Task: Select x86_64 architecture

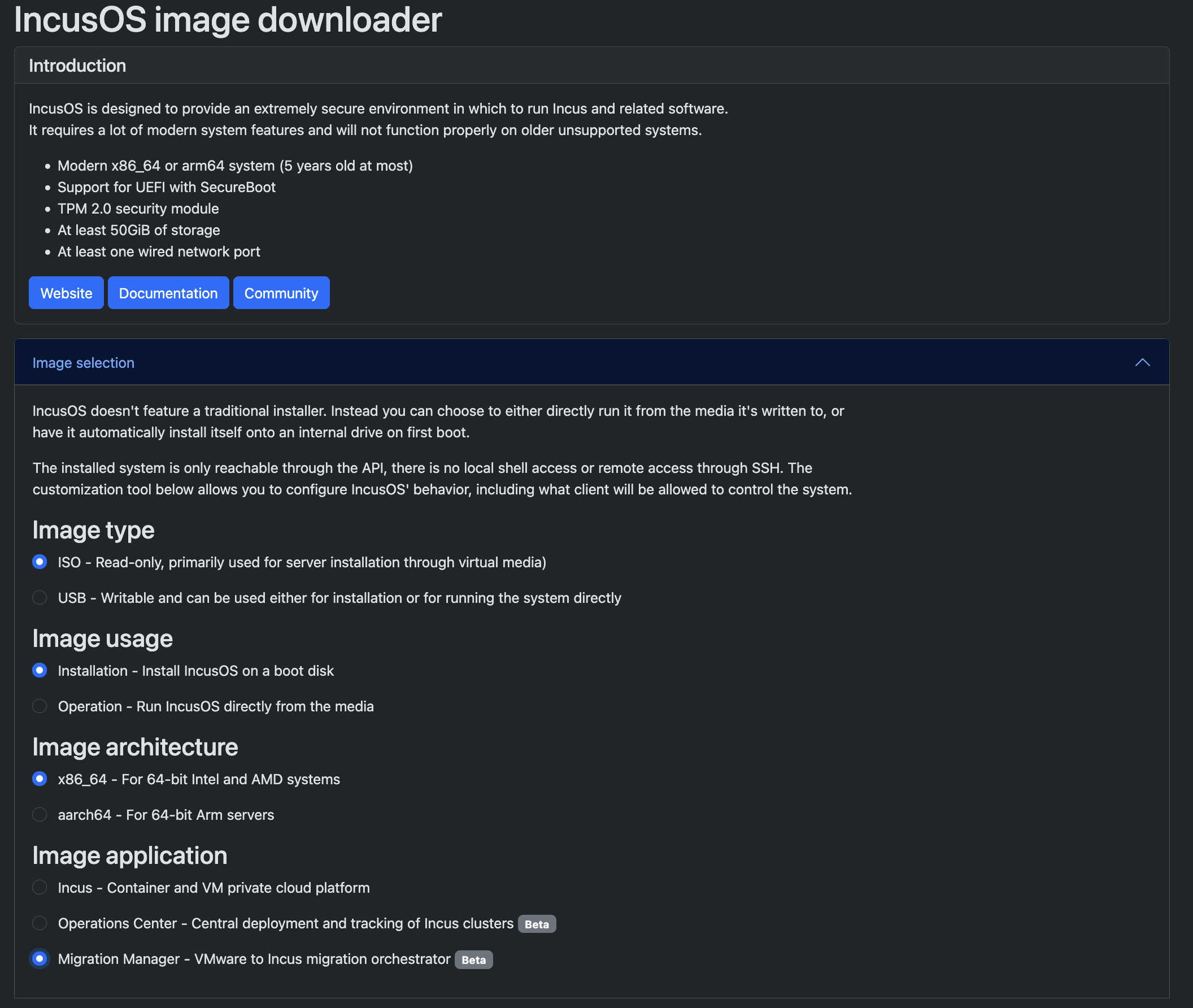Action: click(x=40, y=778)
